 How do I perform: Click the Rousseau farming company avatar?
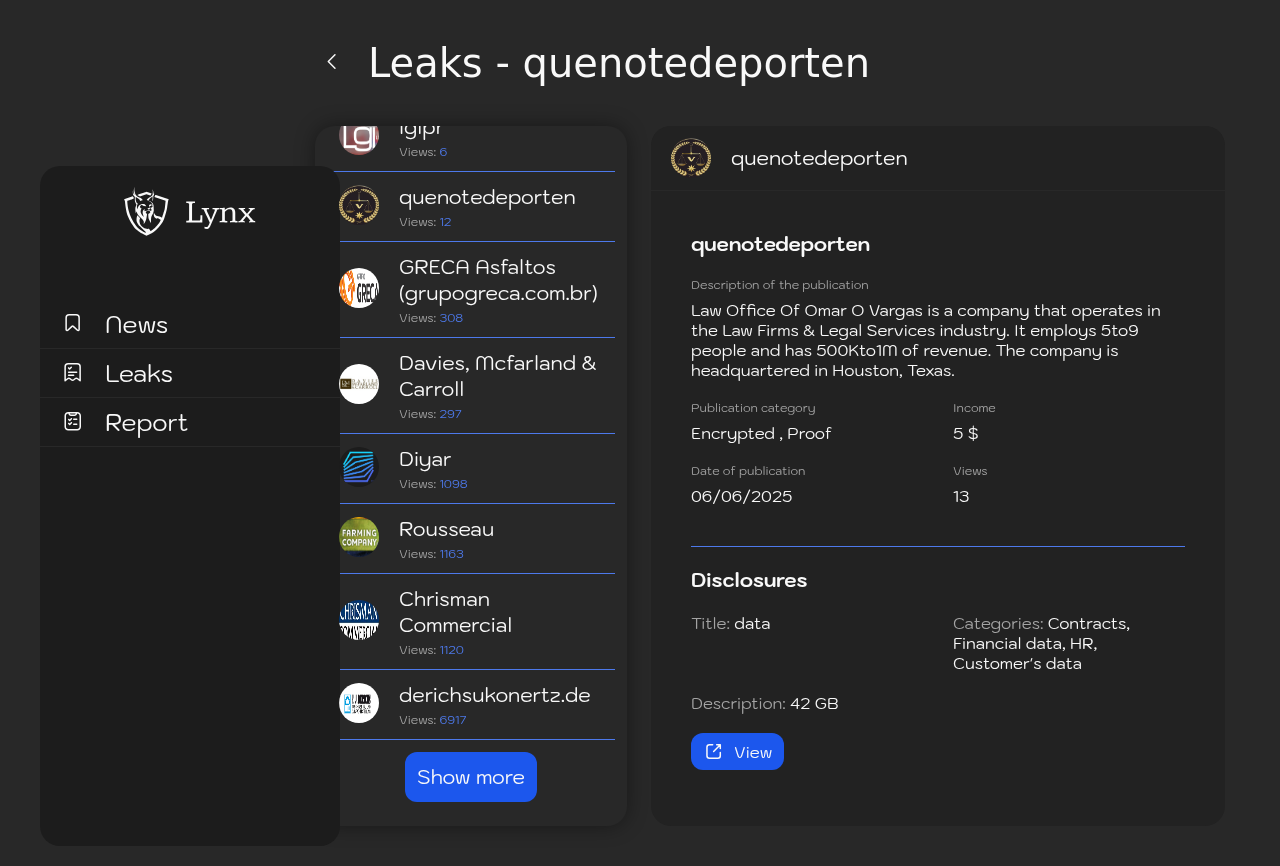click(x=359, y=537)
